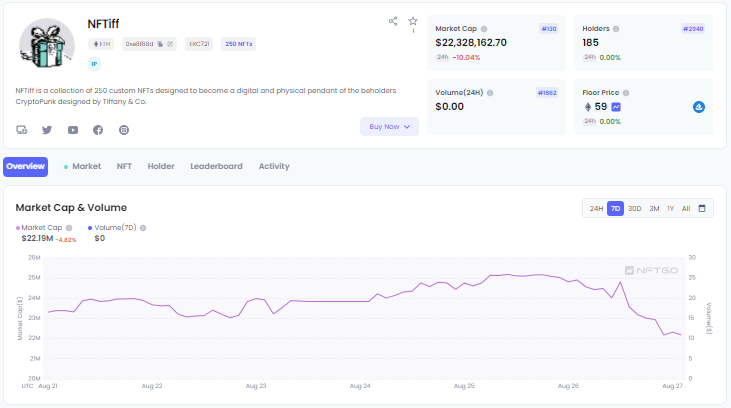
Task: Open the NFT tab
Action: click(x=124, y=166)
